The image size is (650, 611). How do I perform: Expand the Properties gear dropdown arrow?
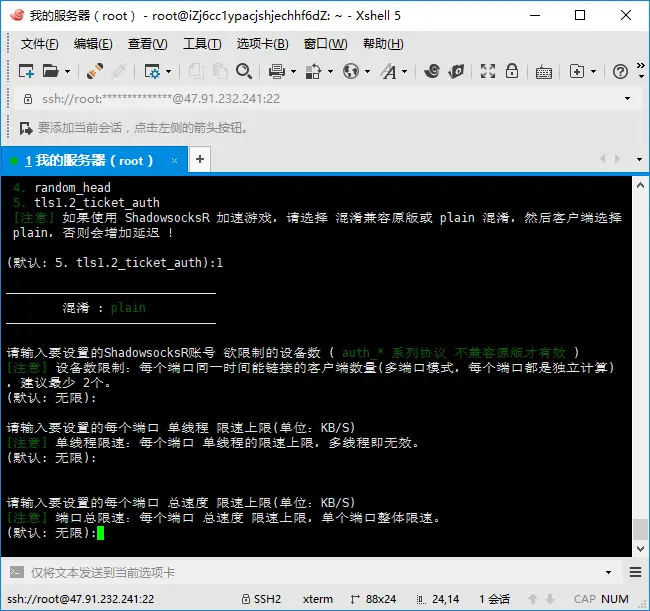click(168, 72)
